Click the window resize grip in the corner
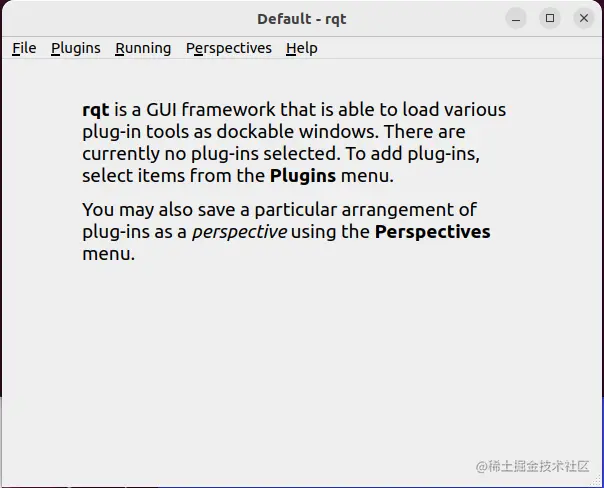The image size is (604, 488). pos(596,480)
